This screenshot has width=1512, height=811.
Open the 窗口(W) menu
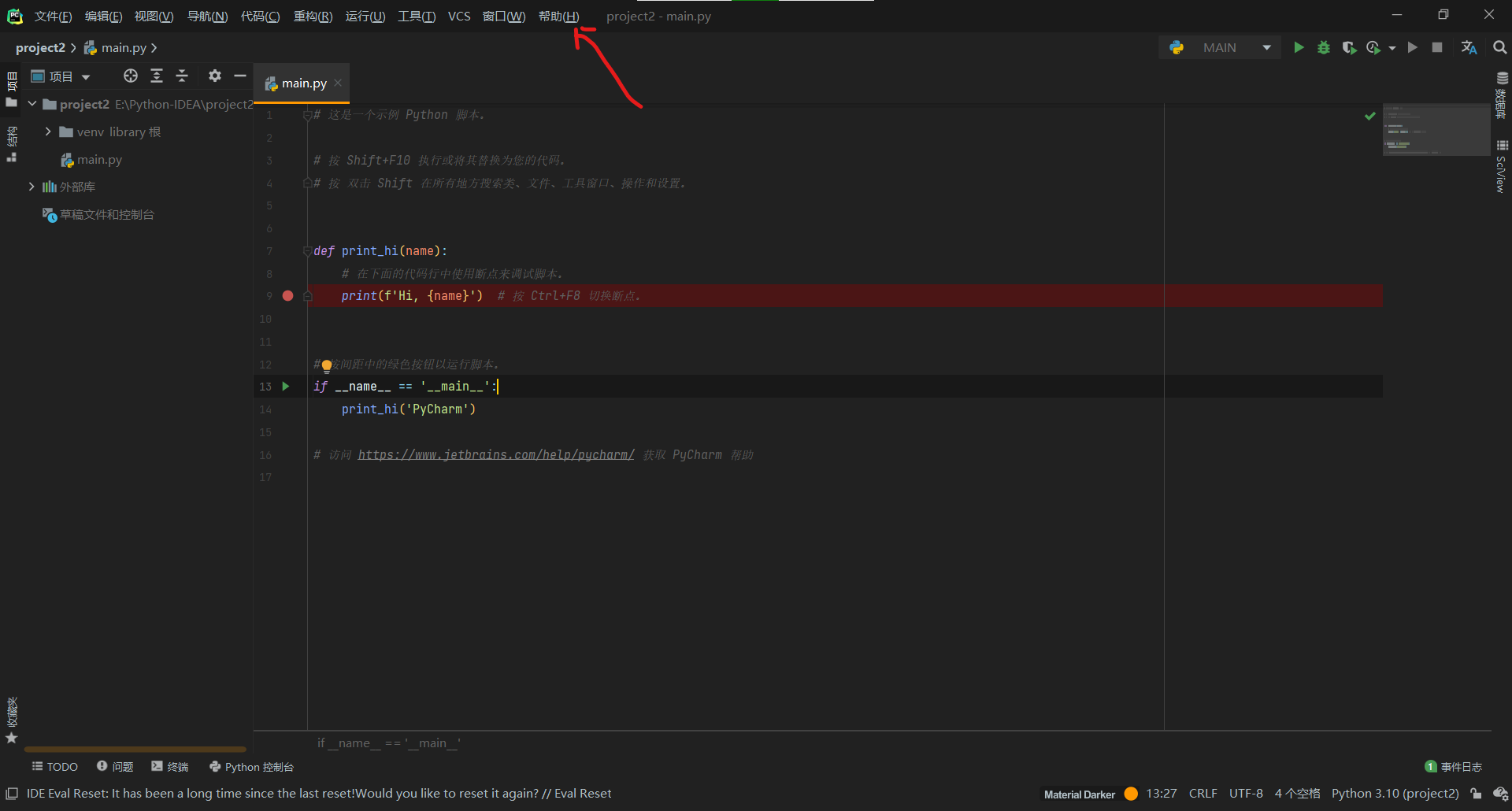click(504, 17)
